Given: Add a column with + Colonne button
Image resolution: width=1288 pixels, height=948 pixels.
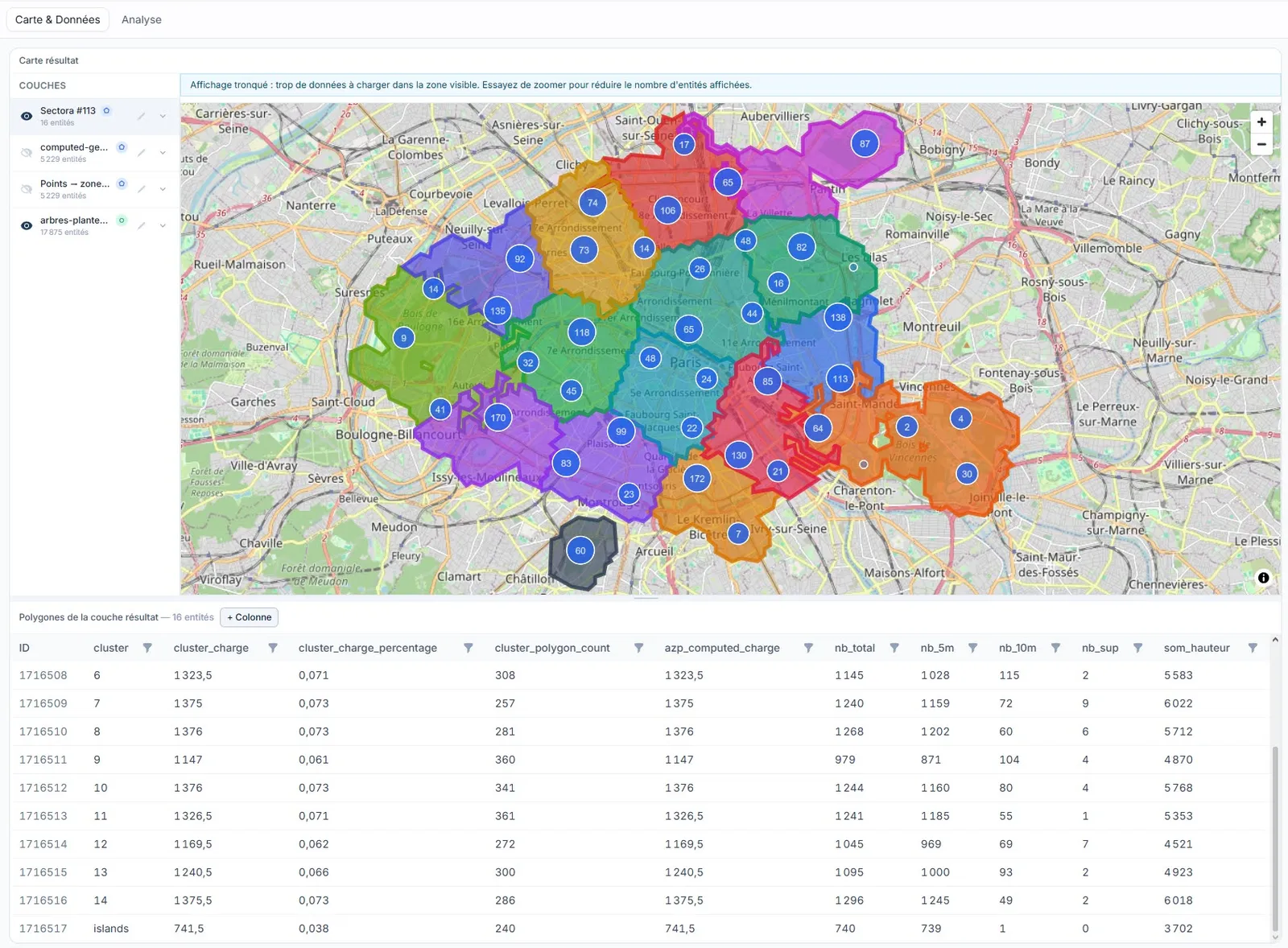Looking at the screenshot, I should [249, 617].
